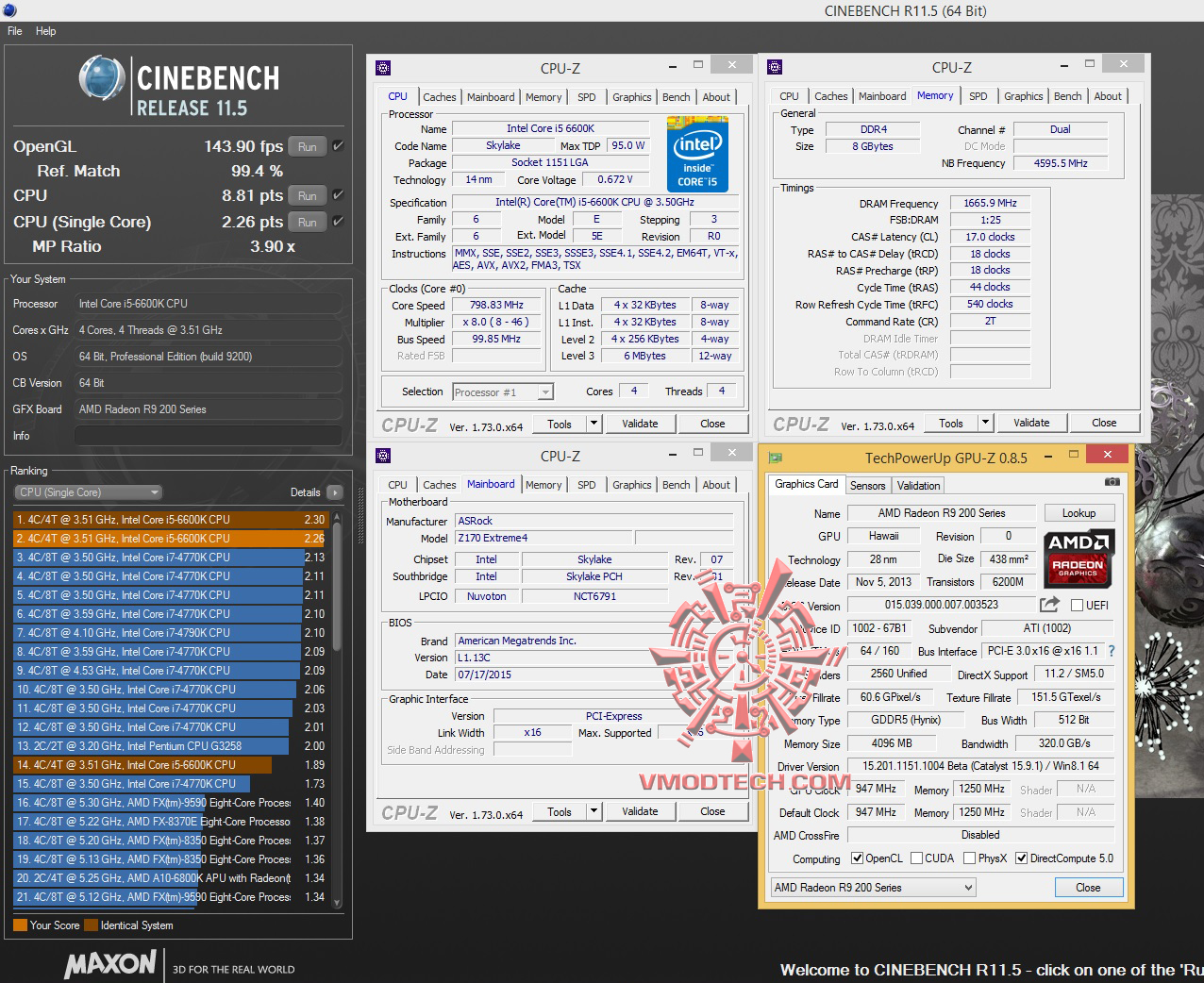This screenshot has height=983, width=1204.
Task: Toggle the PhysX computing checkbox
Action: point(969,858)
